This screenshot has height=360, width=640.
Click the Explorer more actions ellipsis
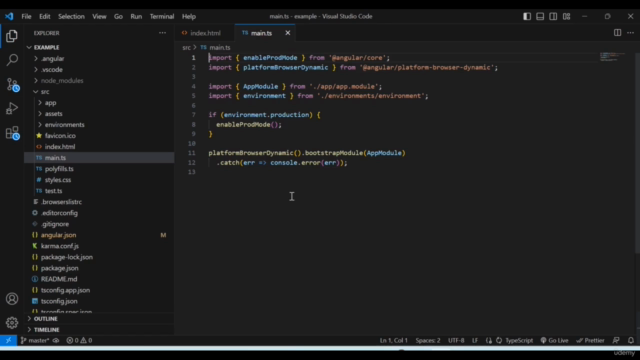tap(162, 33)
